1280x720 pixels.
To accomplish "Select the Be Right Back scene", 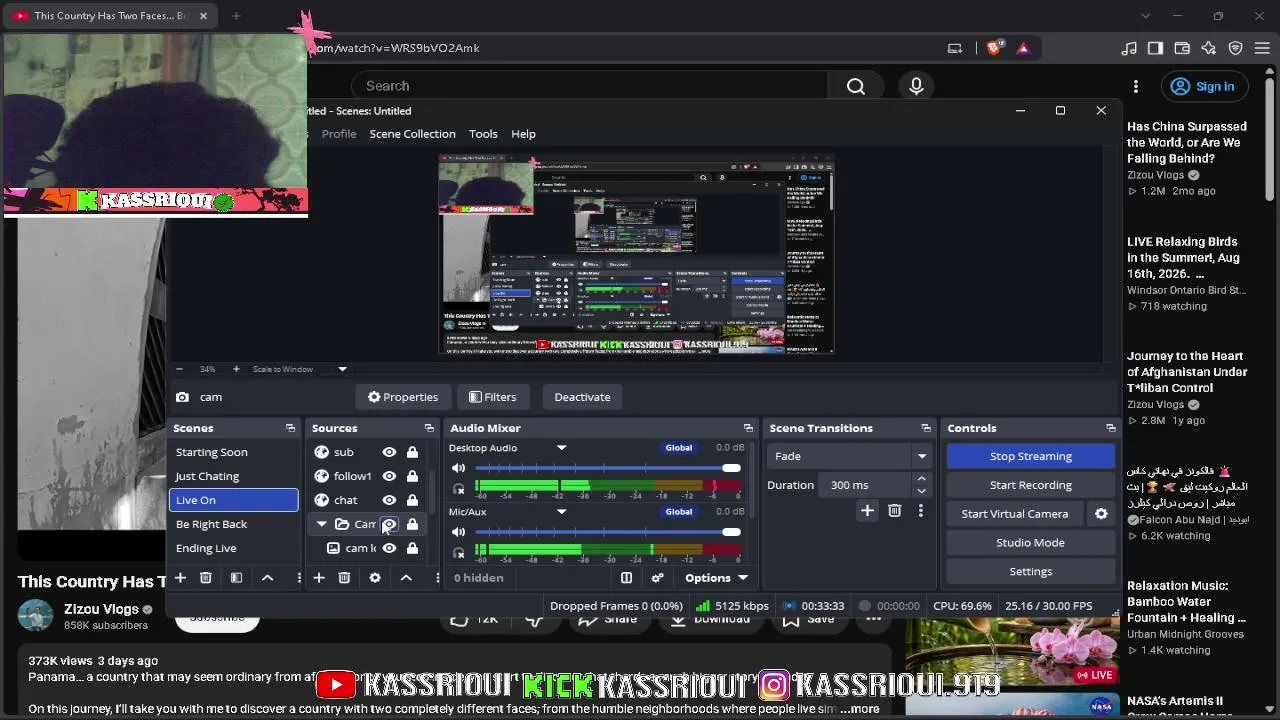I will pyautogui.click(x=234, y=524).
